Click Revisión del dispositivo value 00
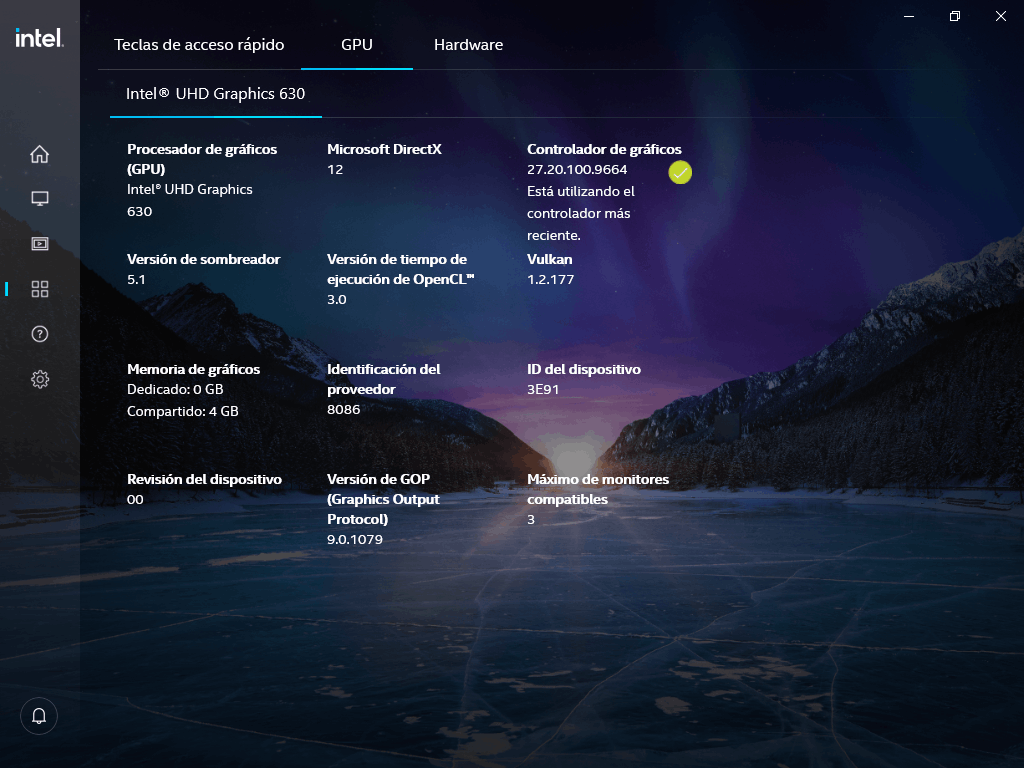 pos(135,500)
